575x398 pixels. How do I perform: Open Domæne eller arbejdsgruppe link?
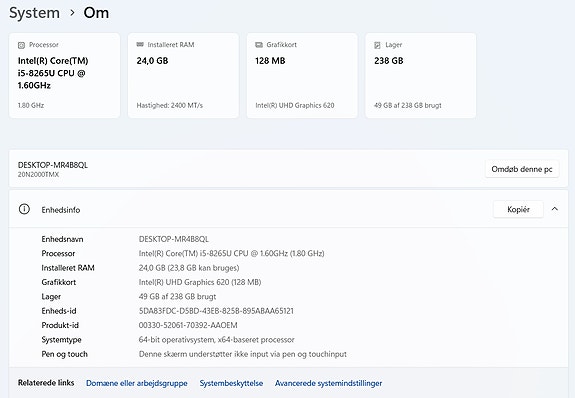(x=137, y=383)
